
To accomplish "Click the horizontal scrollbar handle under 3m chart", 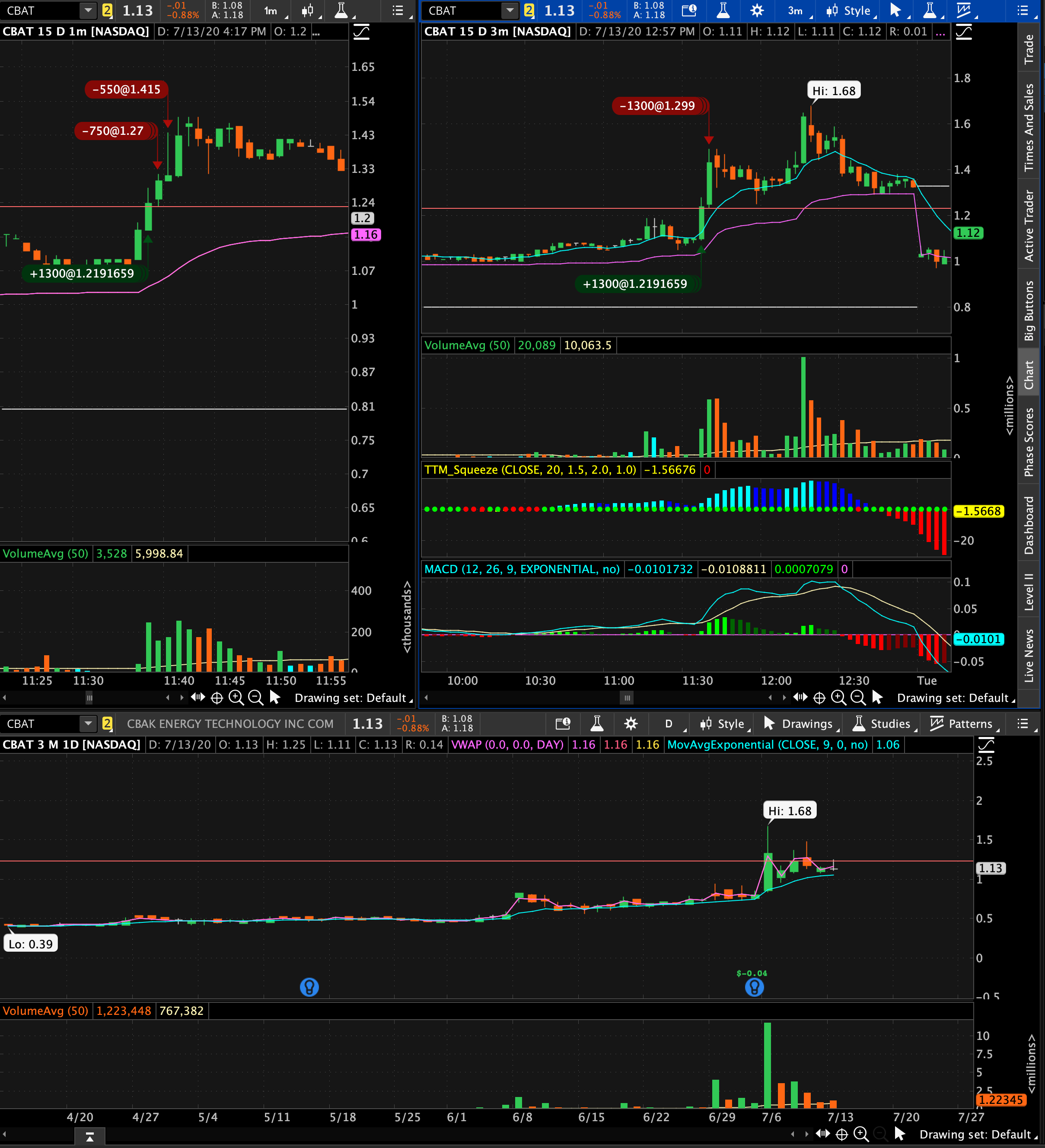I will click(627, 698).
